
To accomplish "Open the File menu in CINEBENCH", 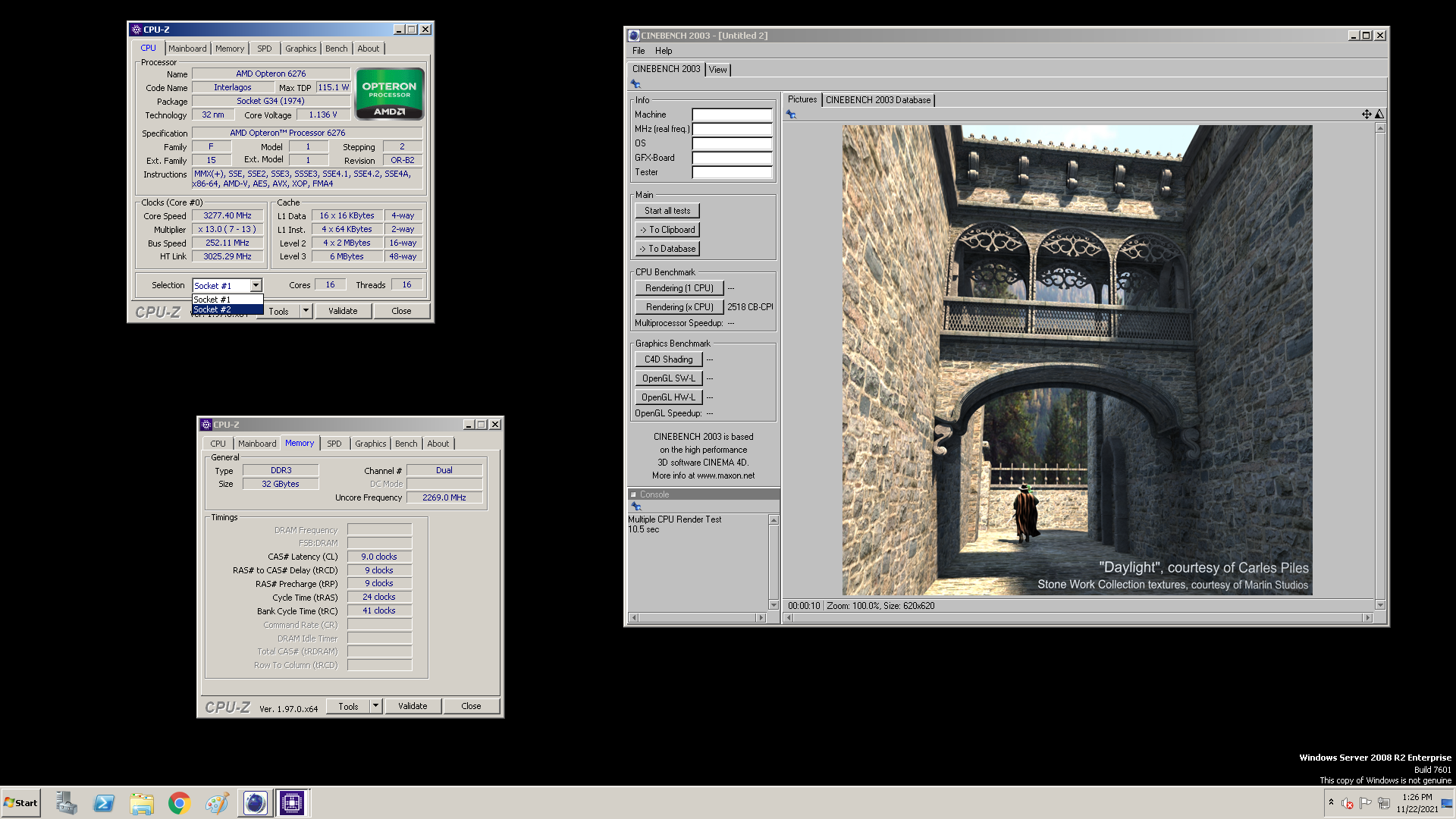I will [x=639, y=51].
